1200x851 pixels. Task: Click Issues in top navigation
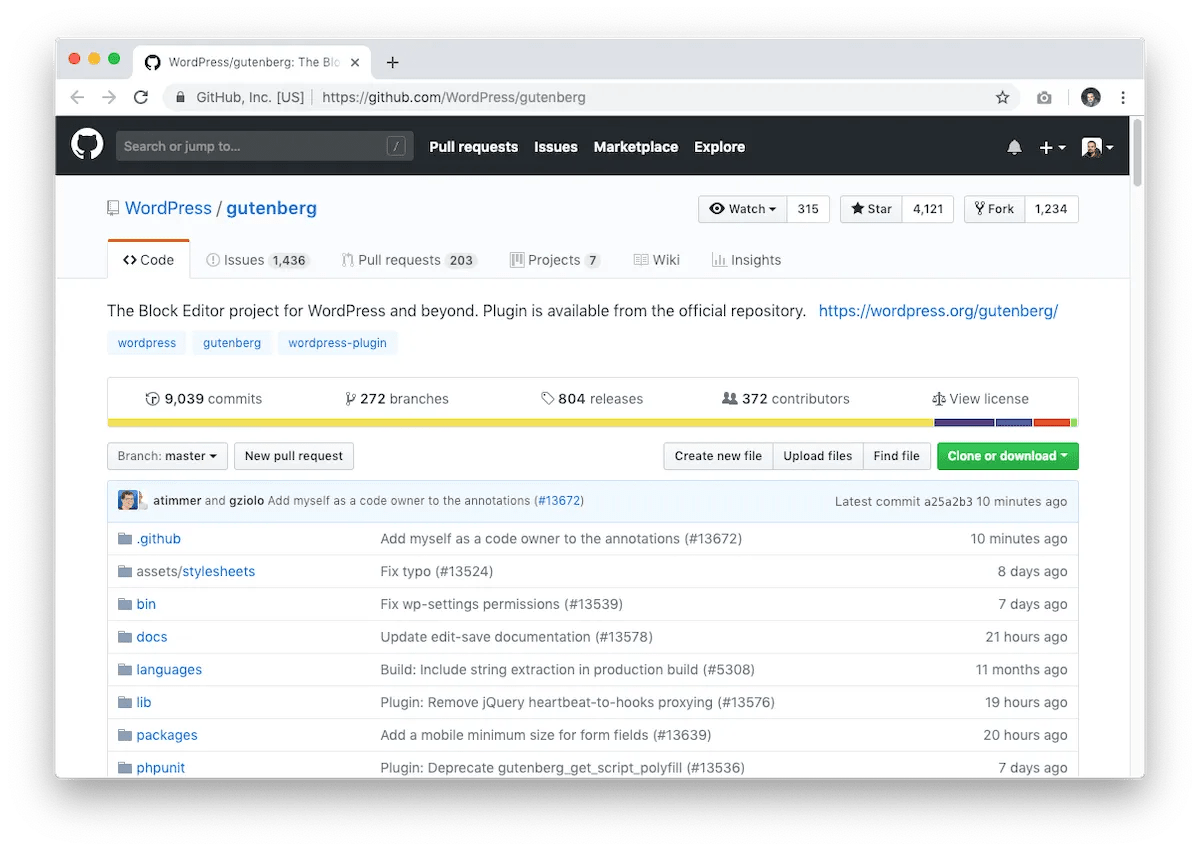tap(556, 147)
